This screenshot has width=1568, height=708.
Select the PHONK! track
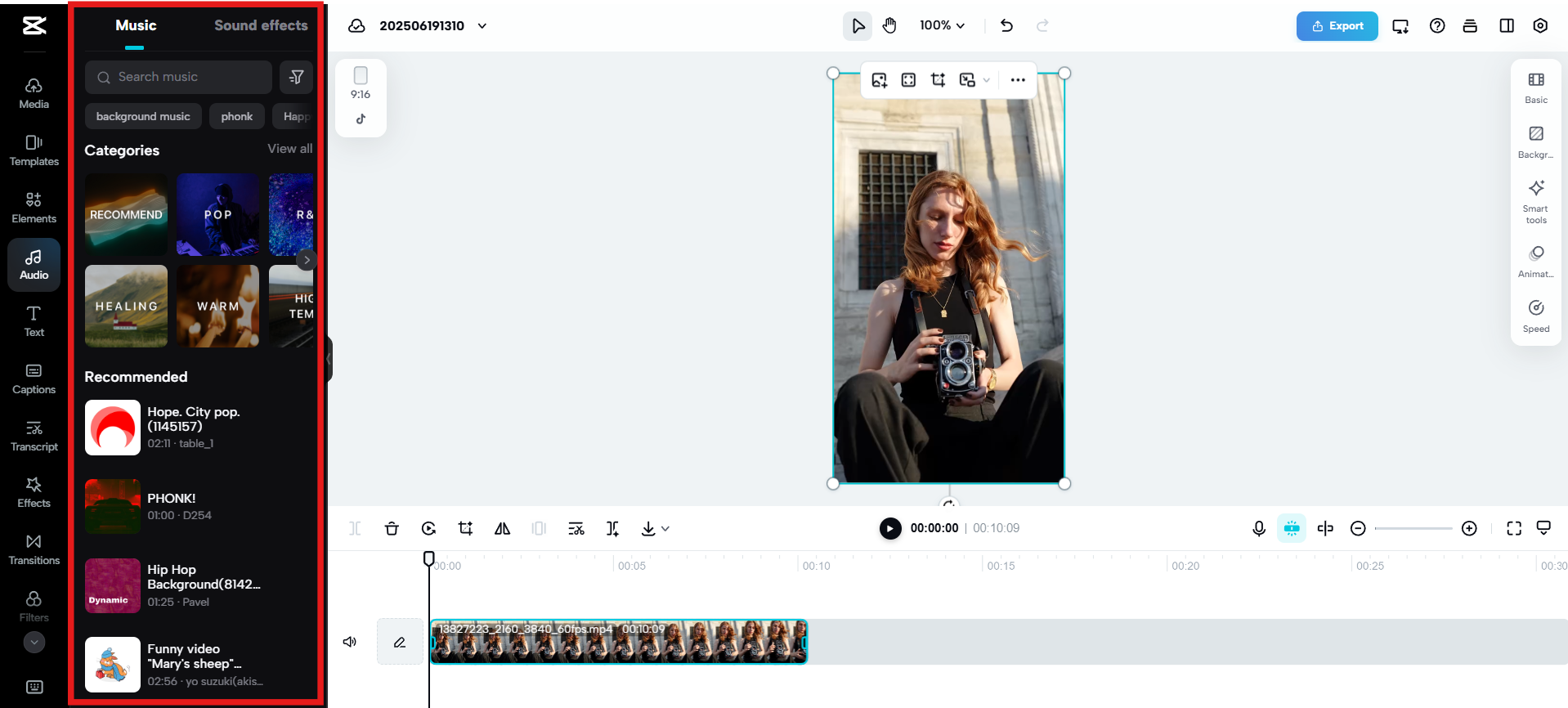[199, 507]
